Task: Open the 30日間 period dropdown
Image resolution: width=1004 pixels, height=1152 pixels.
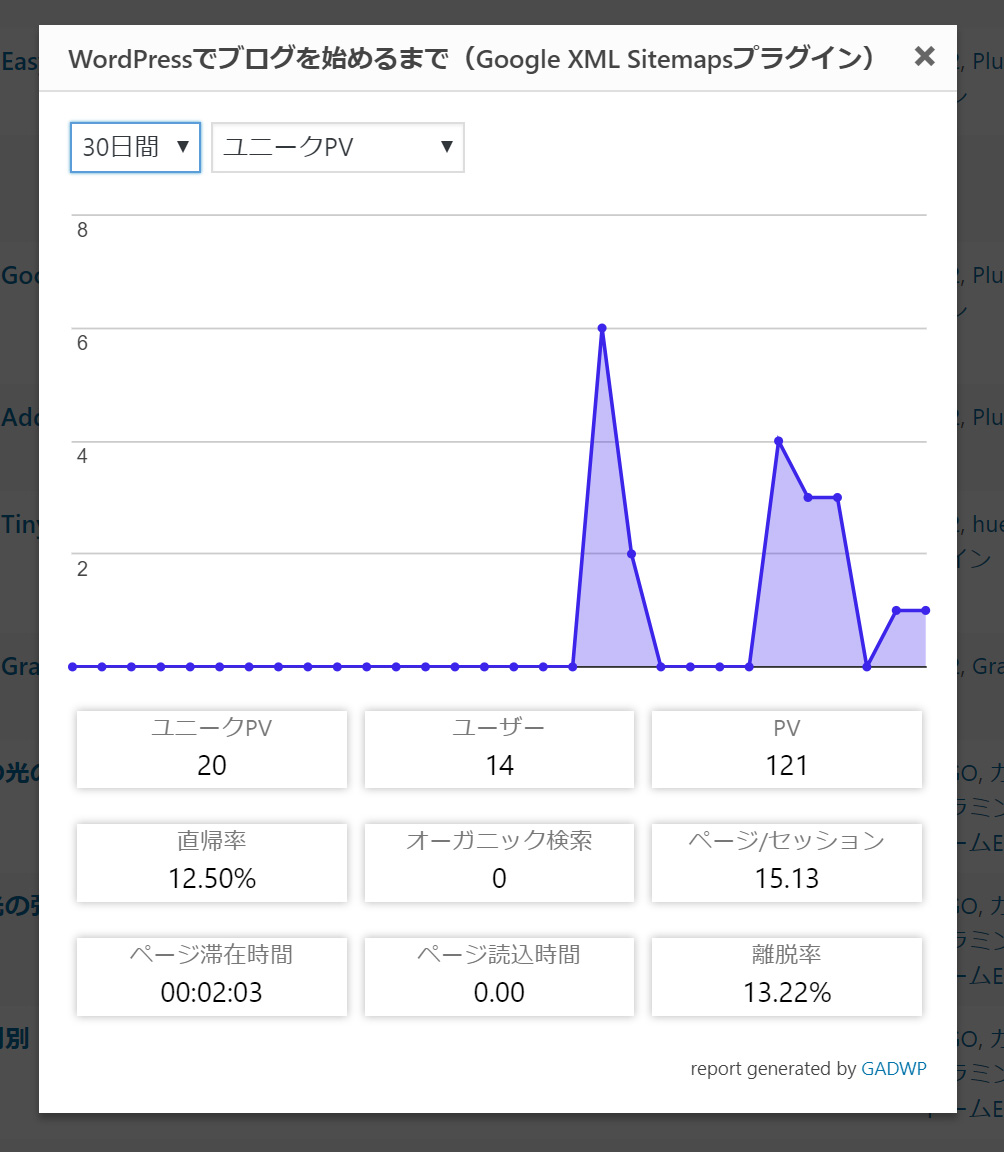Action: pyautogui.click(x=135, y=148)
